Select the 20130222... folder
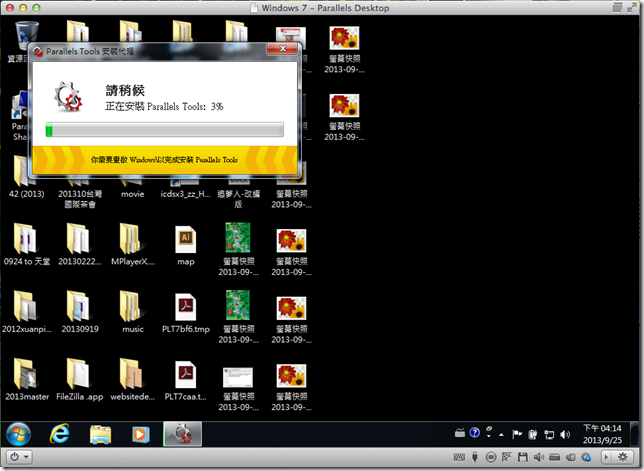This screenshot has width=644, height=471. point(80,245)
